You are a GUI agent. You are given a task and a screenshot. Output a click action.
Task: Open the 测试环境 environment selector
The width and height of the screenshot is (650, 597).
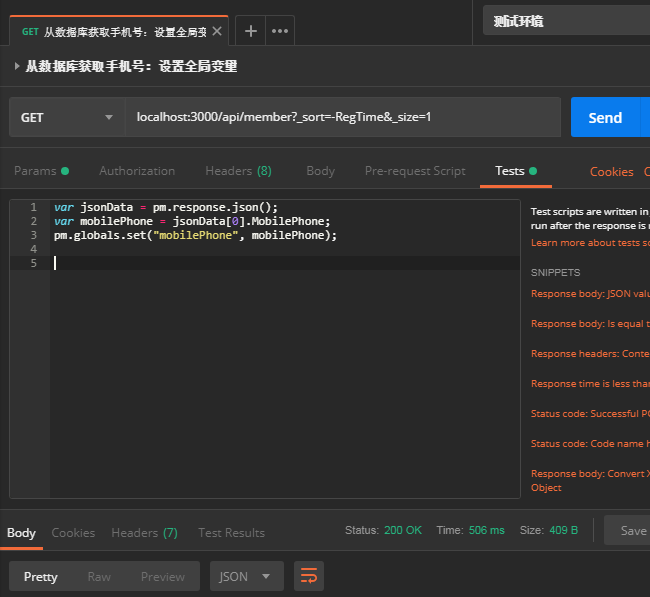pyautogui.click(x=566, y=21)
